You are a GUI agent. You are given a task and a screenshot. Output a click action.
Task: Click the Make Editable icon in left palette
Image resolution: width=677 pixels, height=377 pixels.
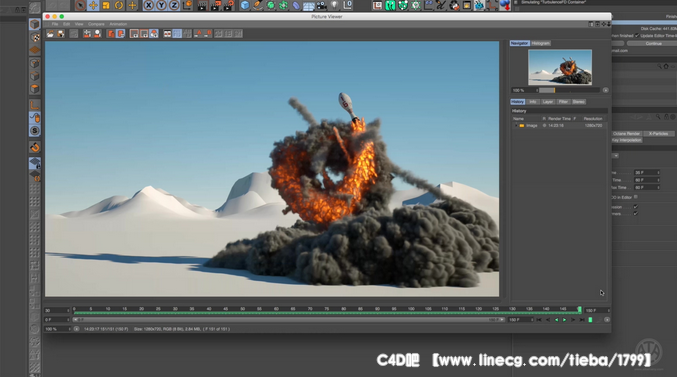[35, 24]
